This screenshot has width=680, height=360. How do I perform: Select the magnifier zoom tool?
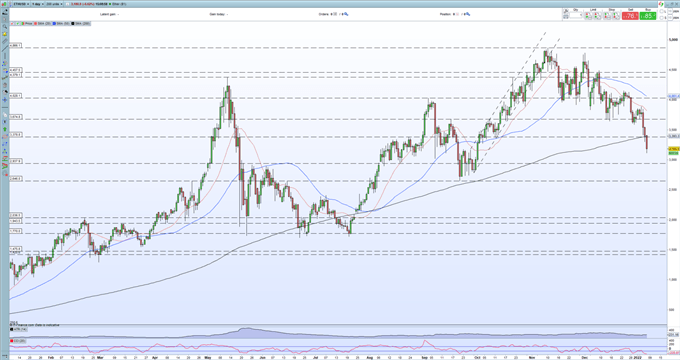pyautogui.click(x=5, y=26)
